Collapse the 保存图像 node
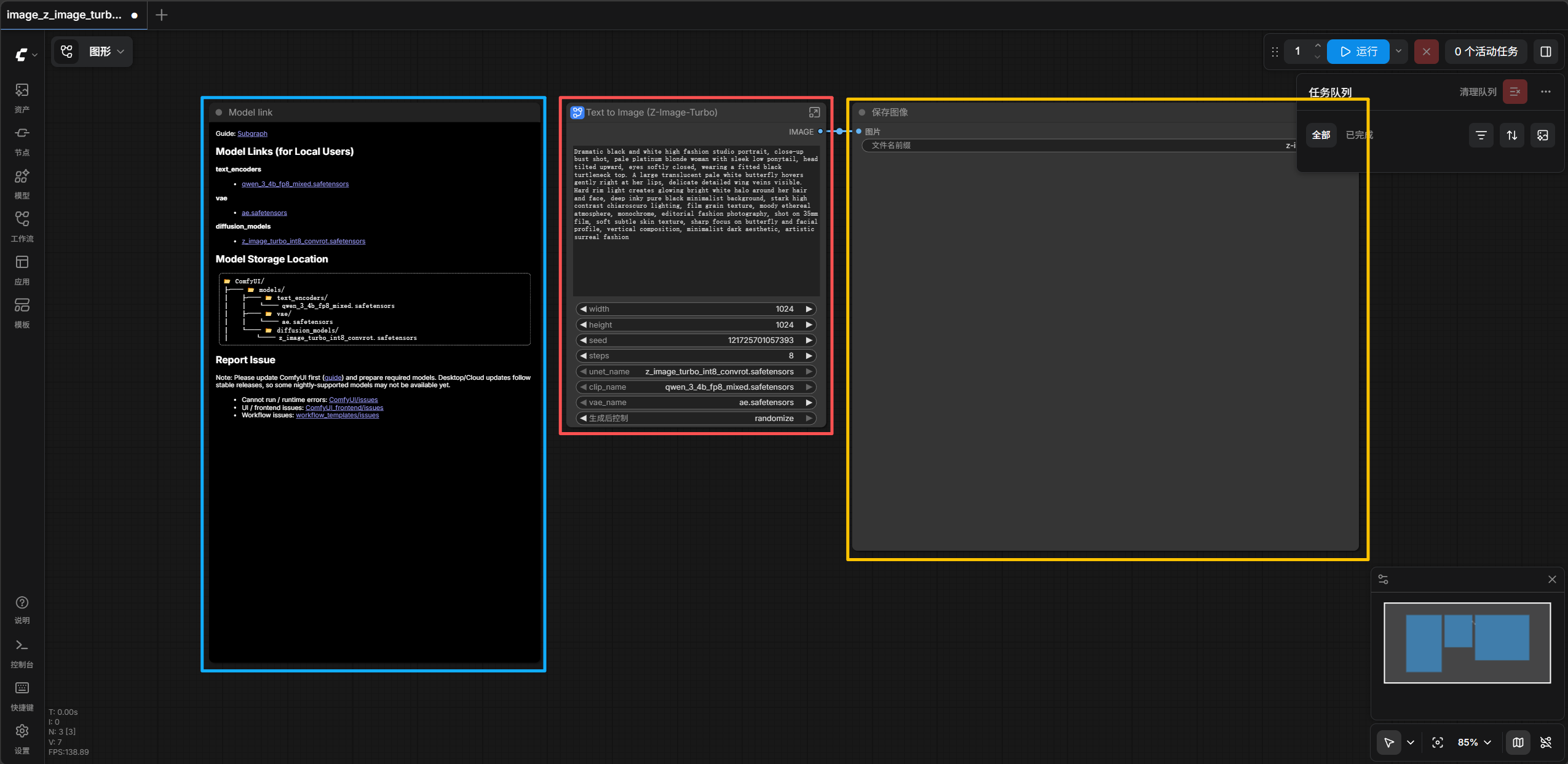 (x=862, y=112)
